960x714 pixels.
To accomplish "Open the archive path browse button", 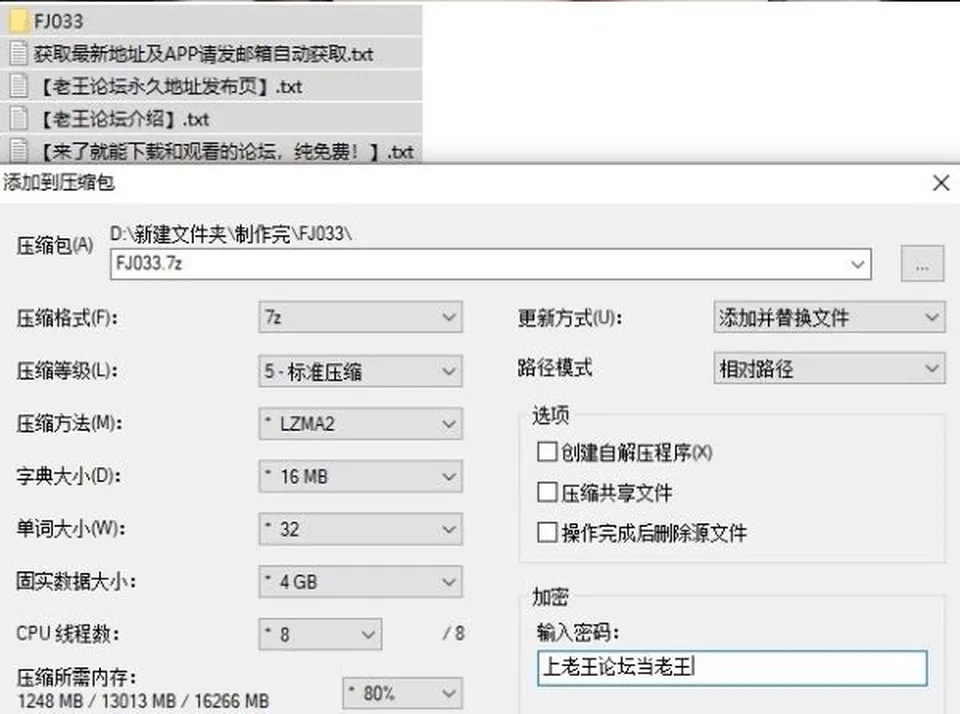I will 922,264.
